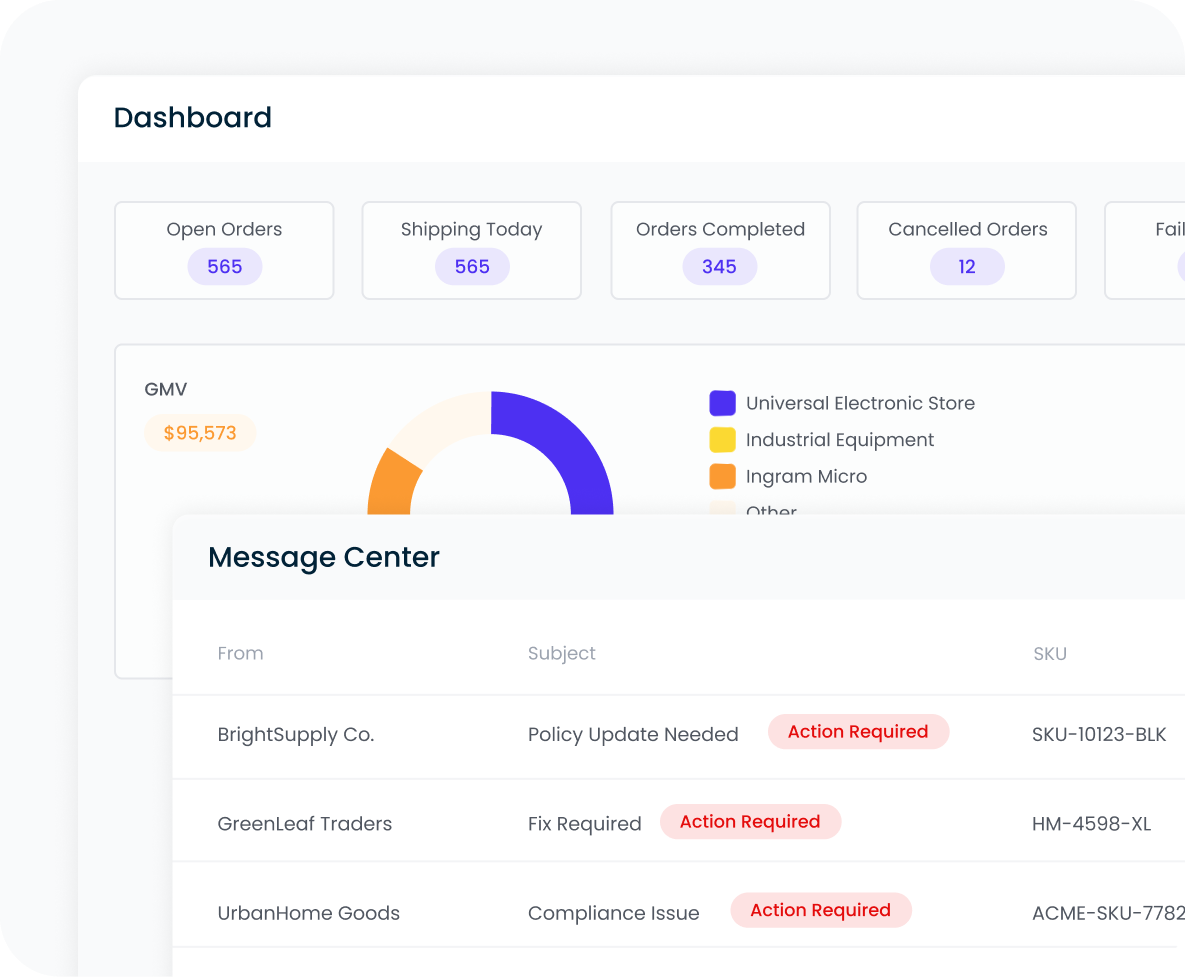Sort messages by the From column header
The width and height of the screenshot is (1185, 977).
click(240, 653)
